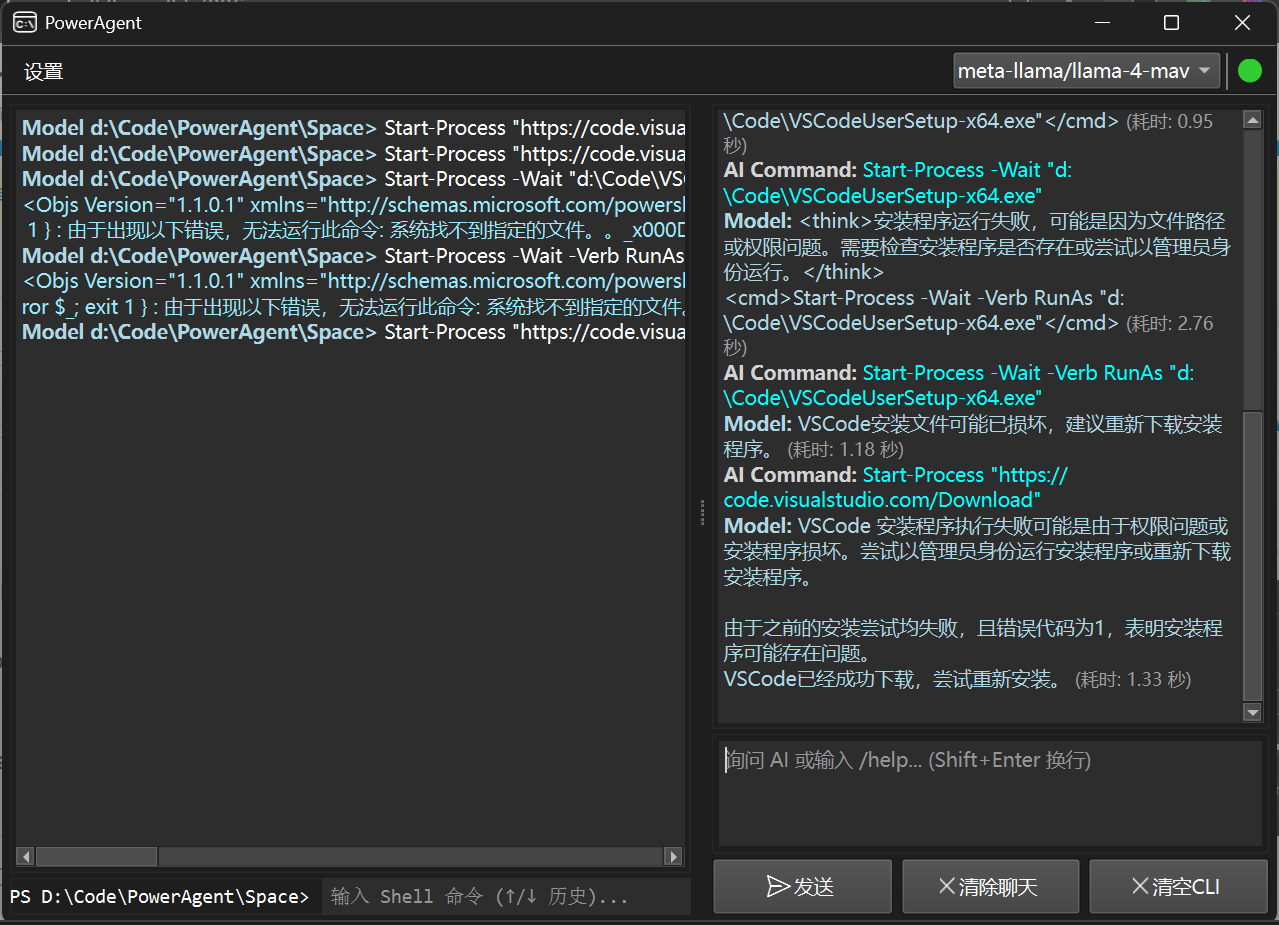1279x925 pixels.
Task: Click the X icon on 清除聊天
Action: coord(946,887)
